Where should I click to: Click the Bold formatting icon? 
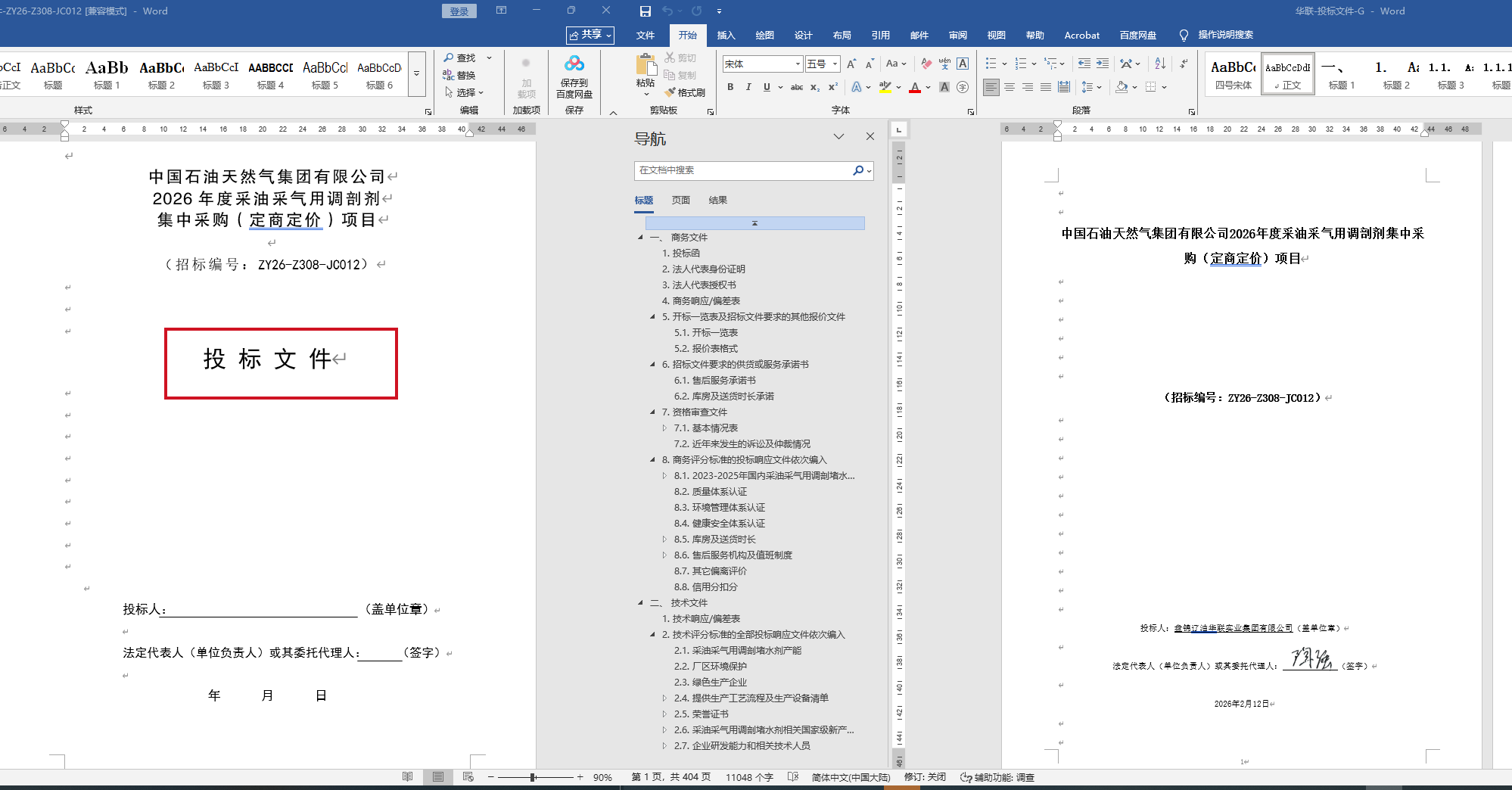click(730, 87)
